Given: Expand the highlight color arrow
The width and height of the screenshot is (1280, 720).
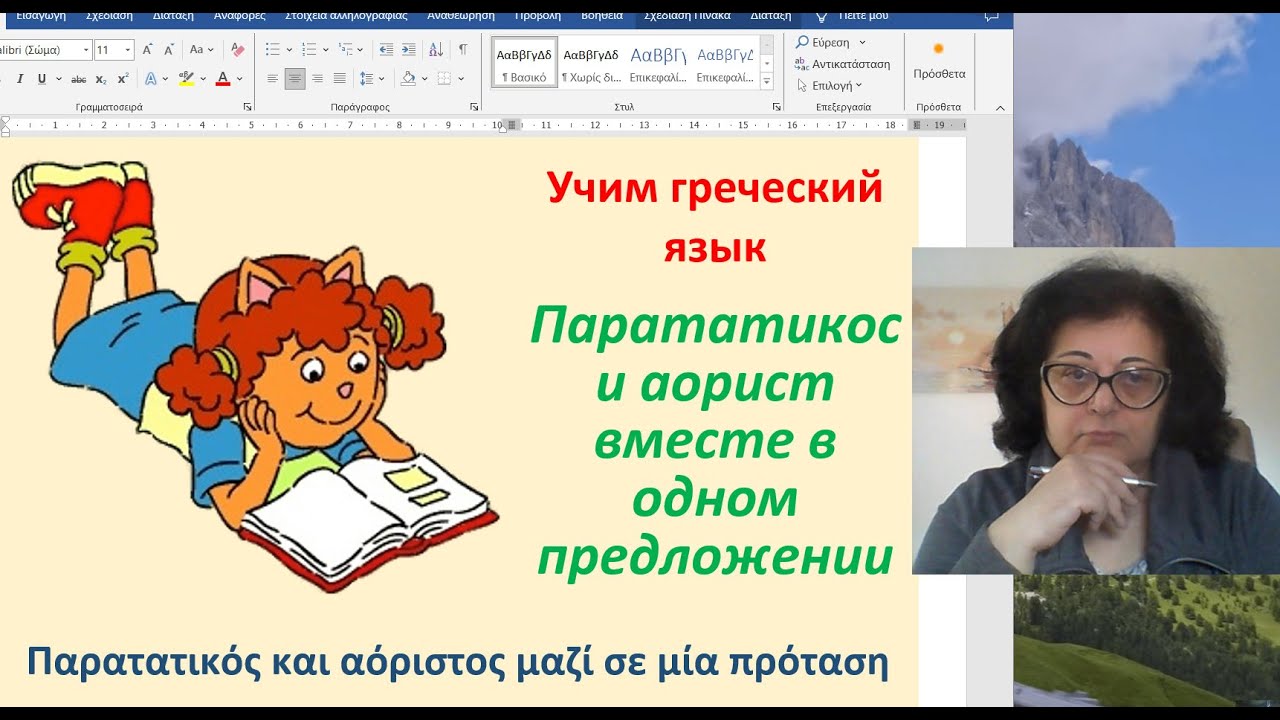Looking at the screenshot, I should [x=203, y=78].
